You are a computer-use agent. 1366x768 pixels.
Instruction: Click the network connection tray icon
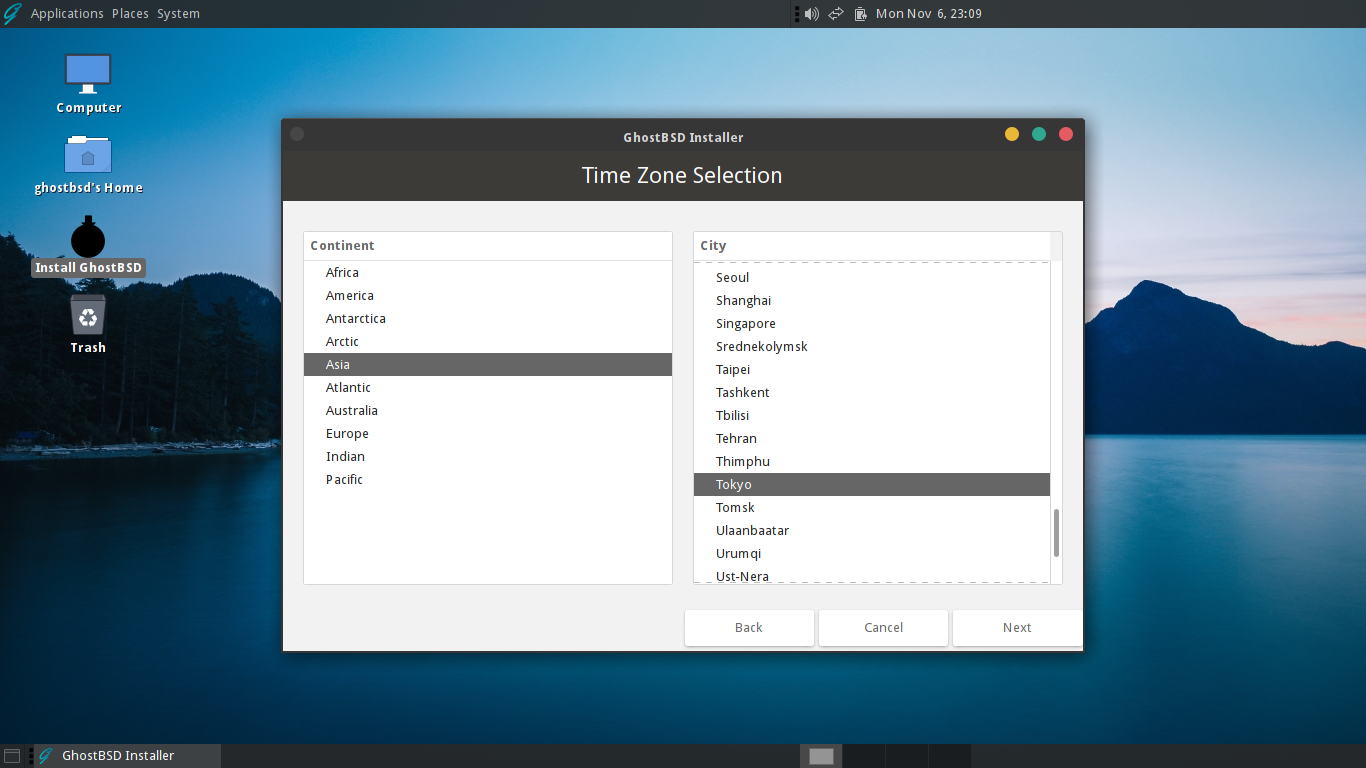pyautogui.click(x=836, y=14)
